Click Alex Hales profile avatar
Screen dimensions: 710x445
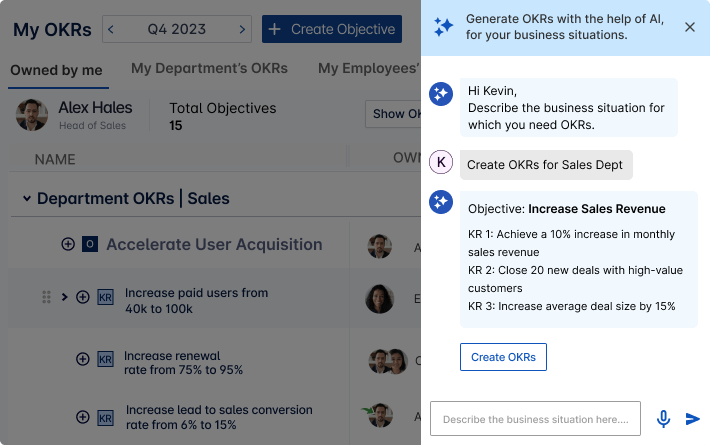(32, 114)
